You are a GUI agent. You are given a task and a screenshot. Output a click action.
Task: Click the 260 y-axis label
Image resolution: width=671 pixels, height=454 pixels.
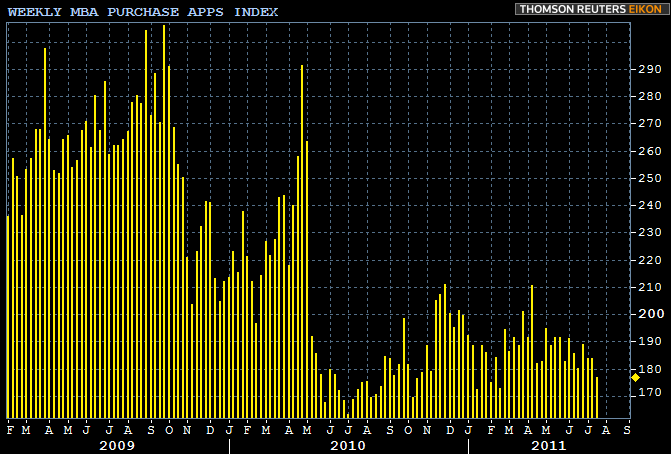pyautogui.click(x=649, y=151)
